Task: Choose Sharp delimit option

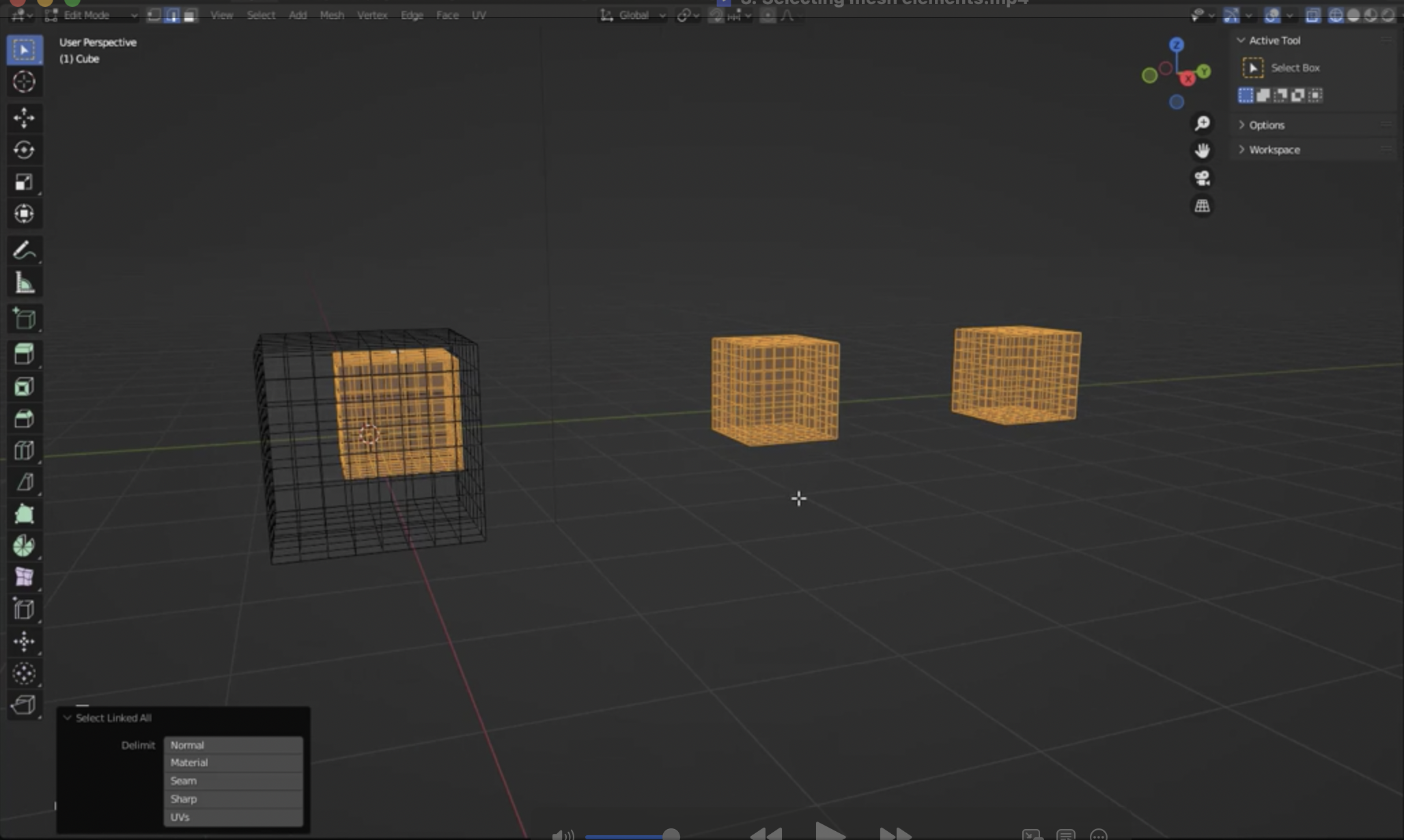Action: click(x=233, y=799)
